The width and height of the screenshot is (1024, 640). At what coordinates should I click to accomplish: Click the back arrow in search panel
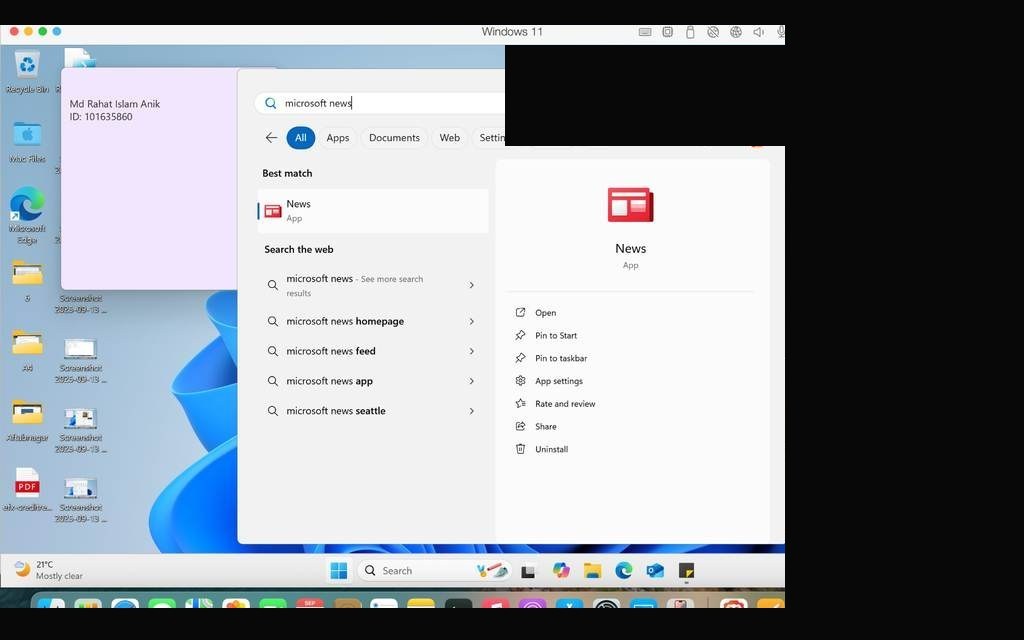pyautogui.click(x=271, y=137)
